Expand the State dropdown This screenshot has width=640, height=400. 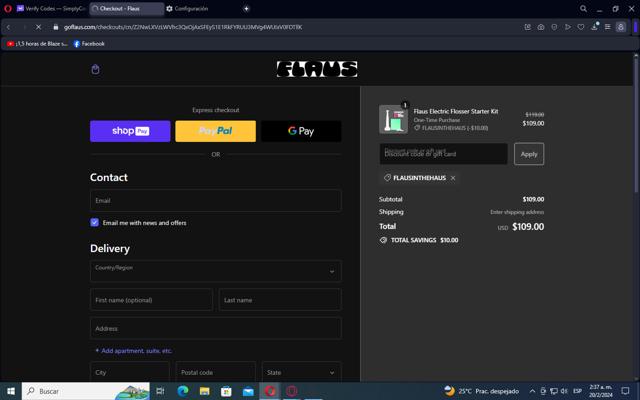tap(302, 372)
